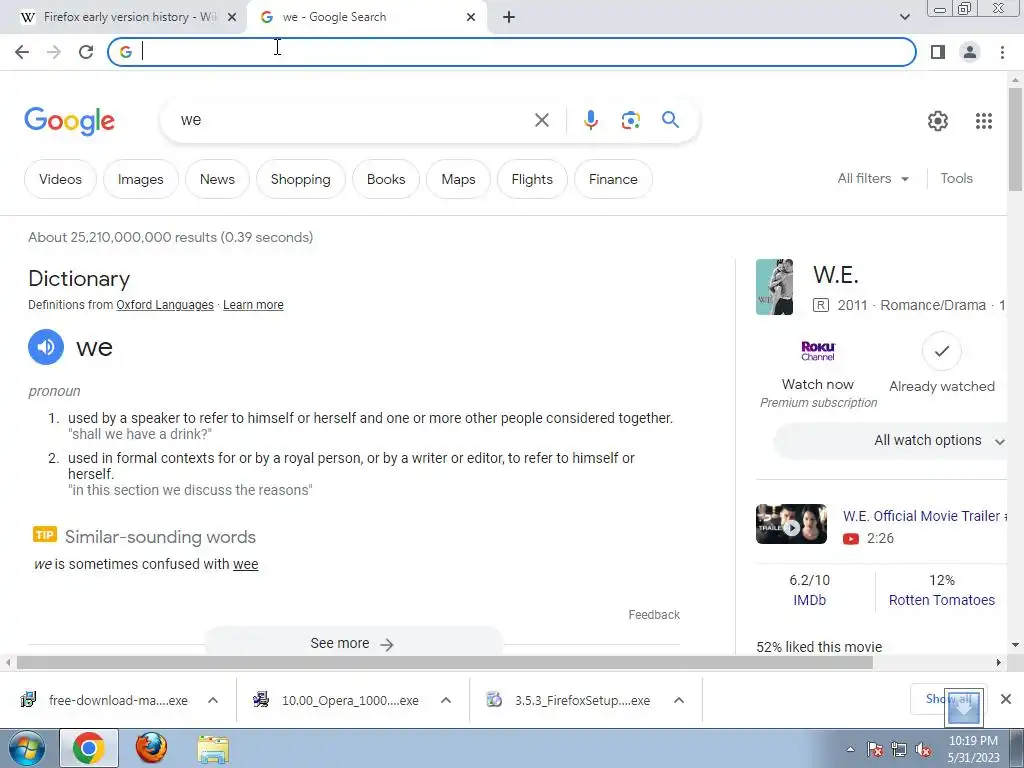
Task: Click the horizontal scrollbar thumb
Action: pyautogui.click(x=445, y=663)
